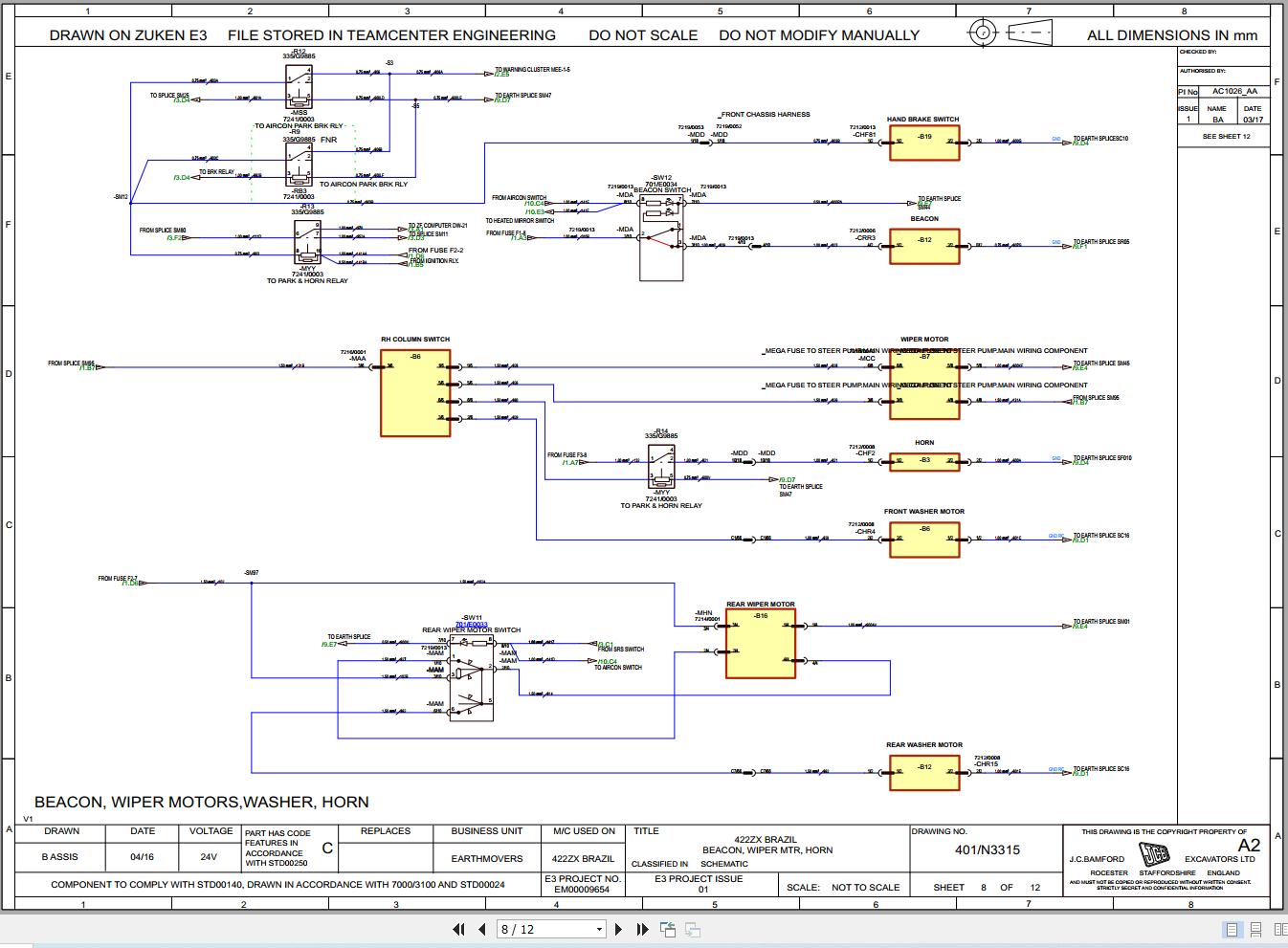This screenshot has width=1288, height=948.
Task: Click the 'AC1026_AA' PI number cell
Action: pos(1234,92)
